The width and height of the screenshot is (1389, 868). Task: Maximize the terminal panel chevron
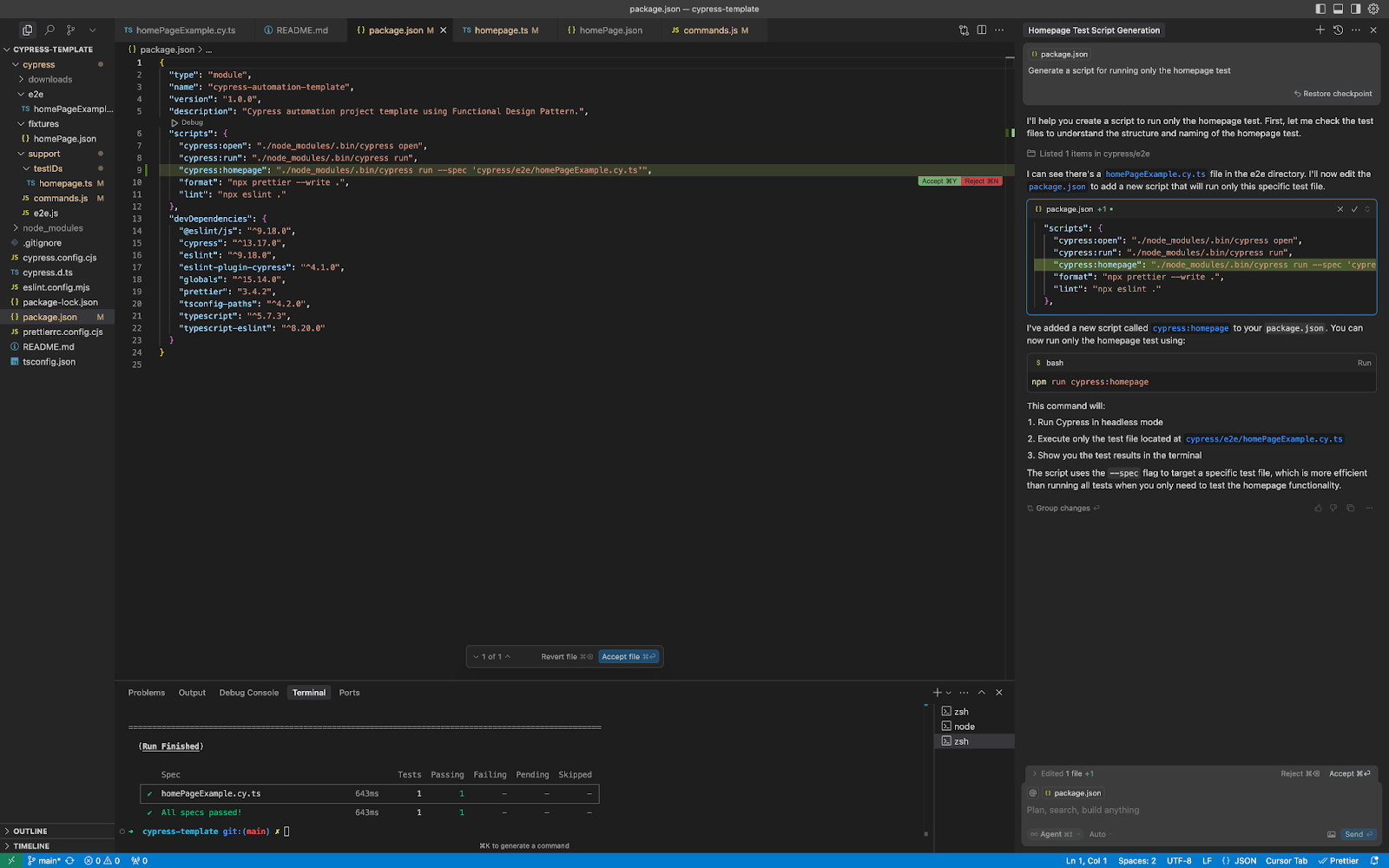(x=982, y=693)
